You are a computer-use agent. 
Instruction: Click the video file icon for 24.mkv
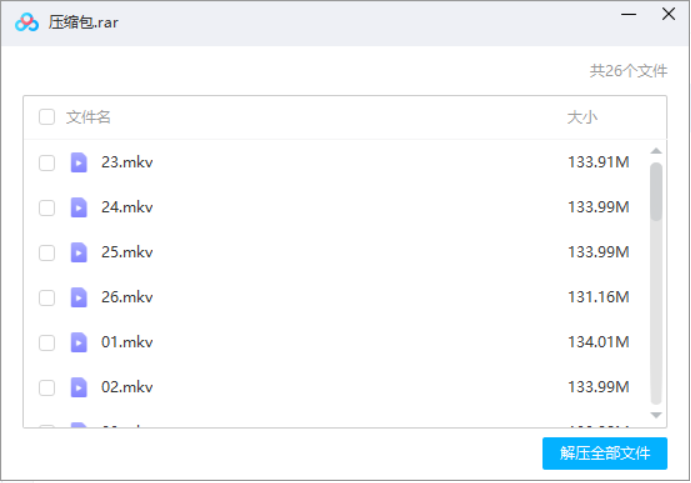pos(79,208)
